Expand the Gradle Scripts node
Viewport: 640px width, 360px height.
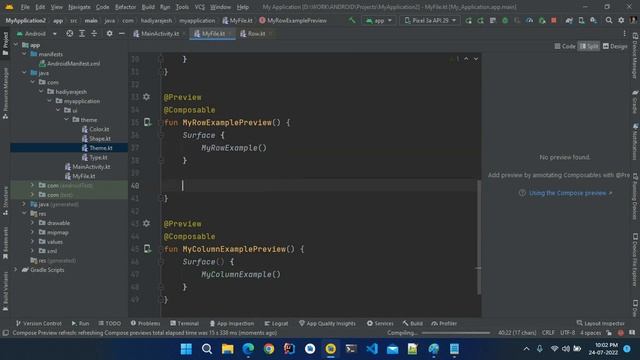coord(16,269)
